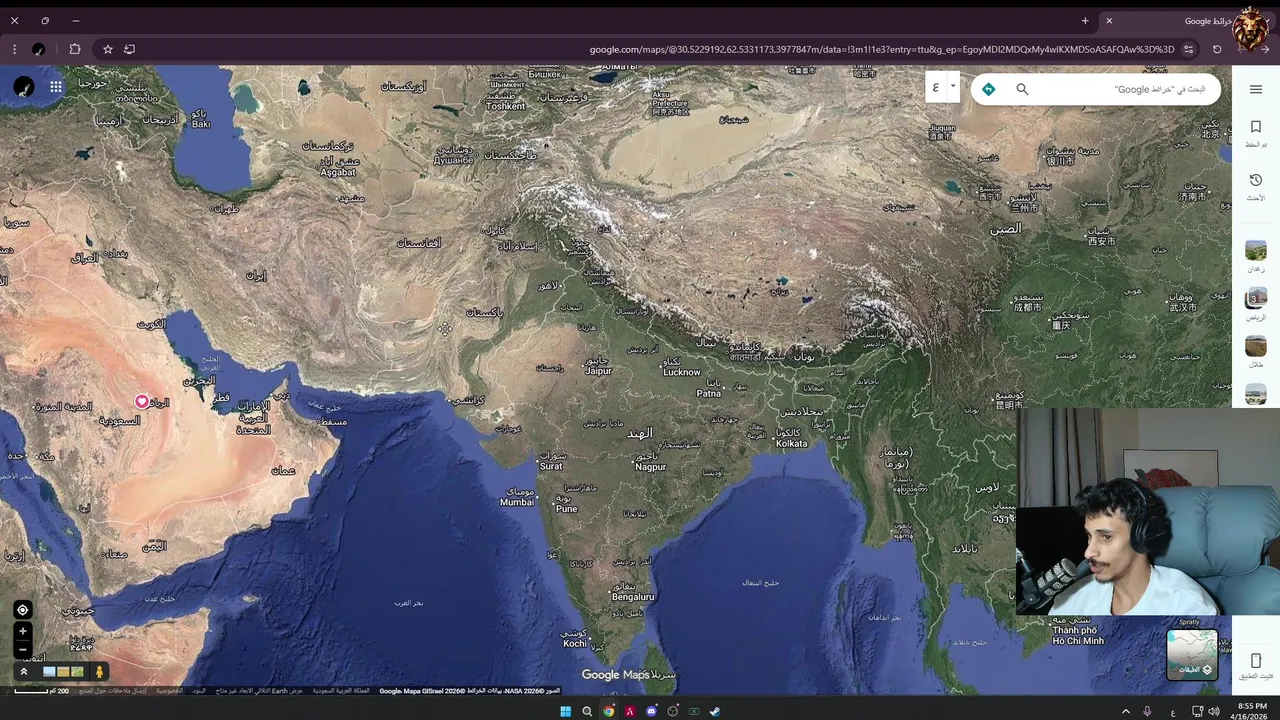The image size is (1280, 720).
Task: Click the search magnifier in Maps
Action: click(1022, 89)
